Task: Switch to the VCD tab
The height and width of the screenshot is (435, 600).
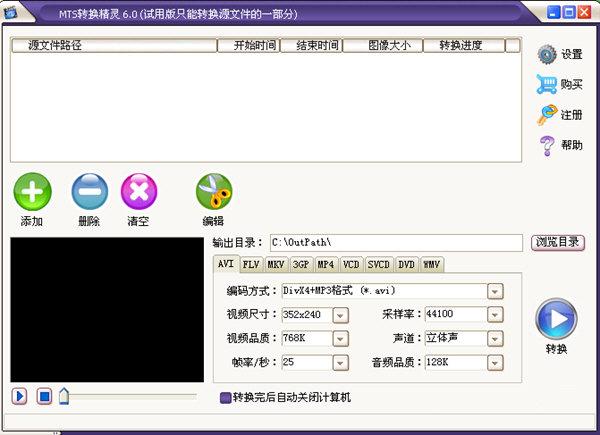Action: 351,264
